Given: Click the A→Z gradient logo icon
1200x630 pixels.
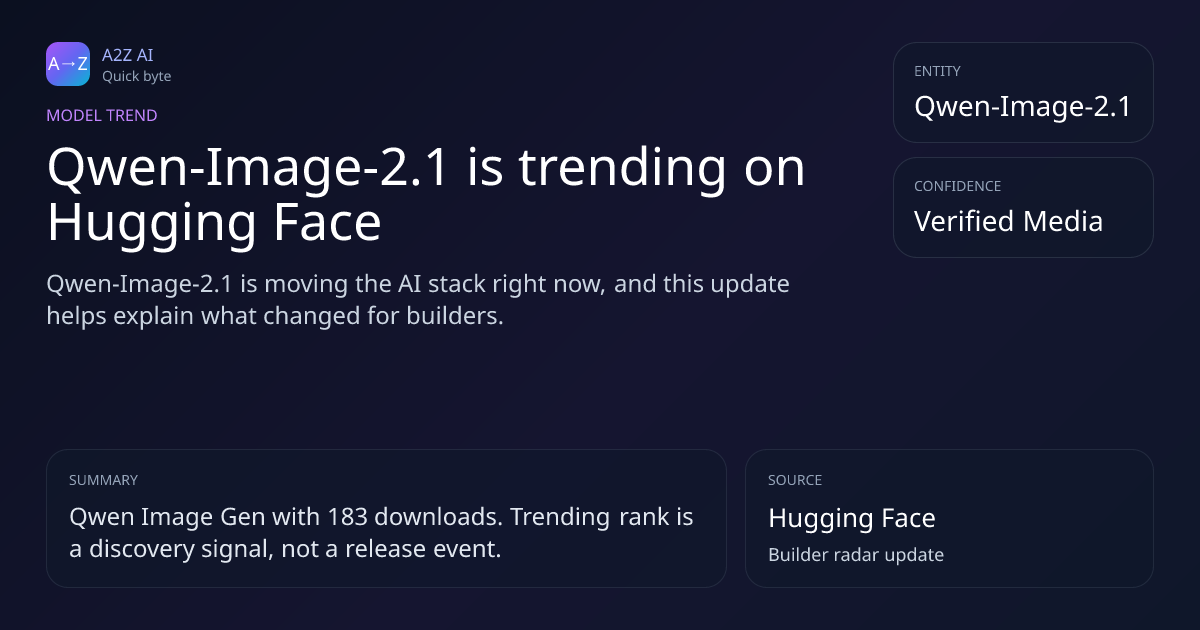Looking at the screenshot, I should coord(68,64).
